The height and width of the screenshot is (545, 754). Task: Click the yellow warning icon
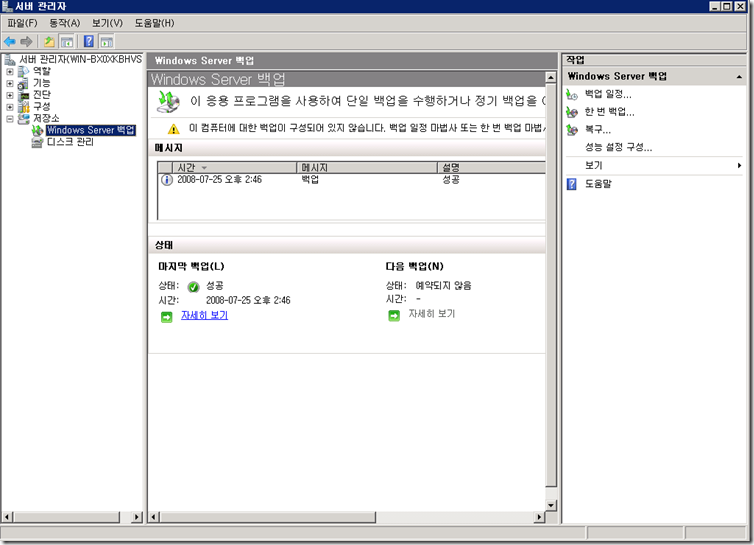coord(174,129)
